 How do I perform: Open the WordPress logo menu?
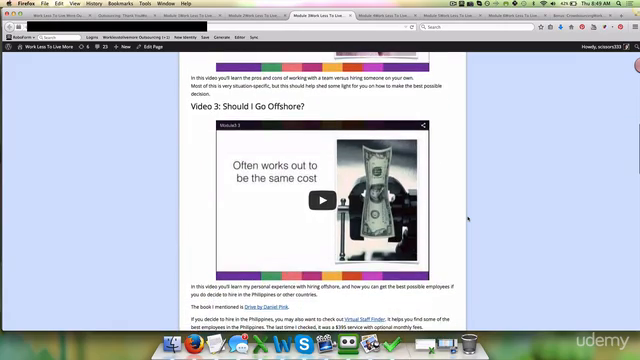[8, 47]
